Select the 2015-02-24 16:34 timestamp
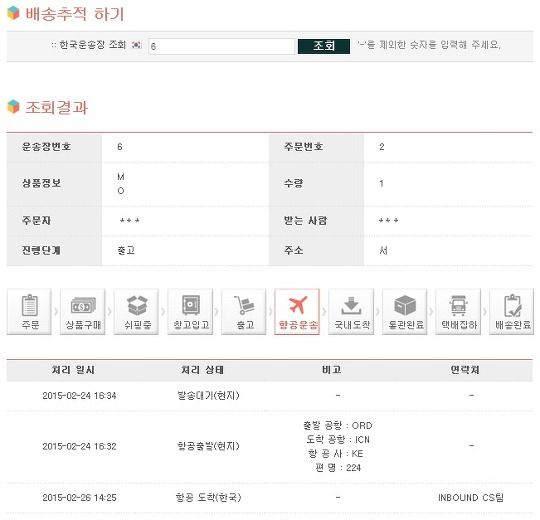 [79, 395]
